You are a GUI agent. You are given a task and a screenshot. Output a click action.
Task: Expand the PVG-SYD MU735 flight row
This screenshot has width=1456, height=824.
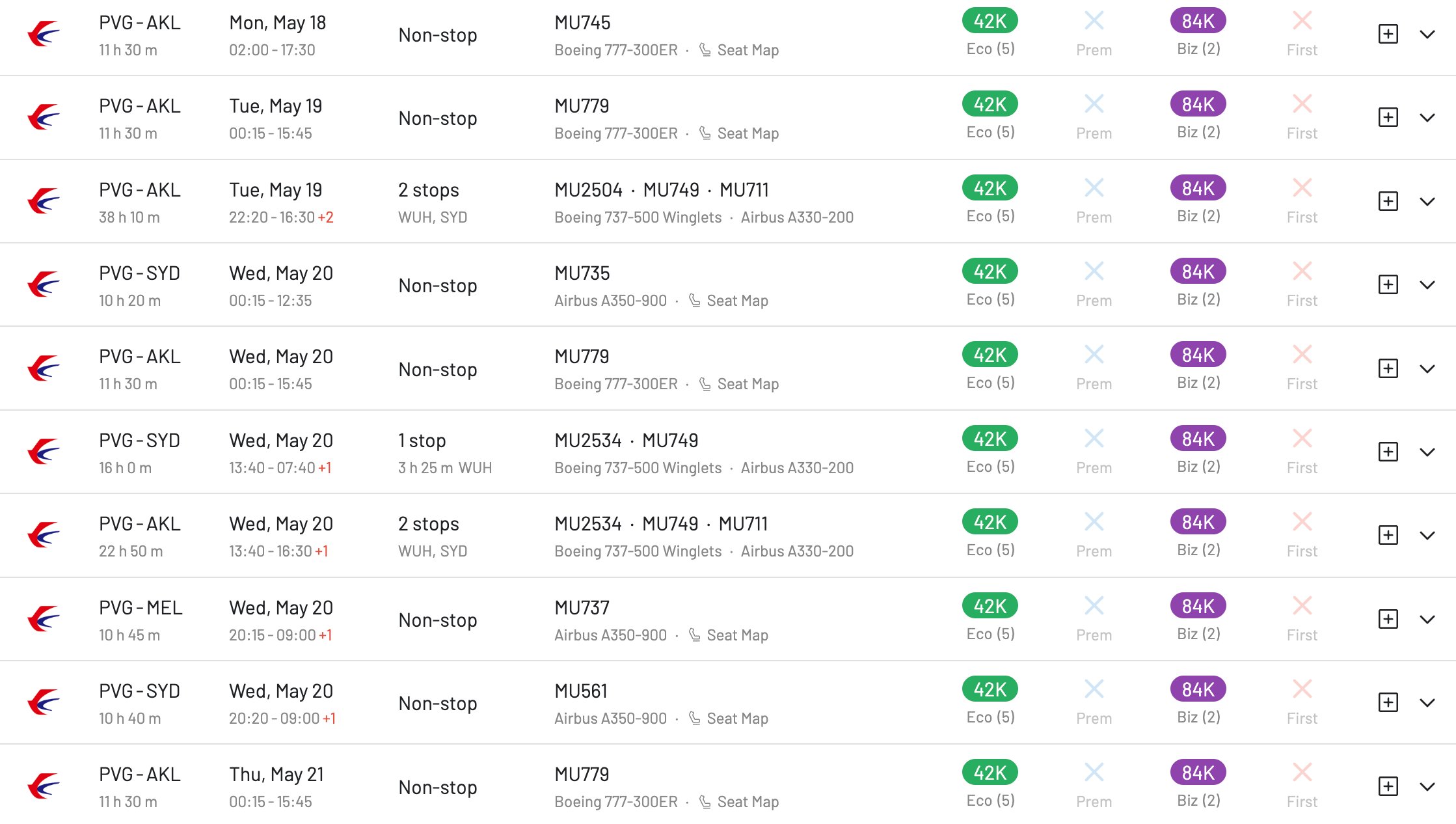(1429, 284)
